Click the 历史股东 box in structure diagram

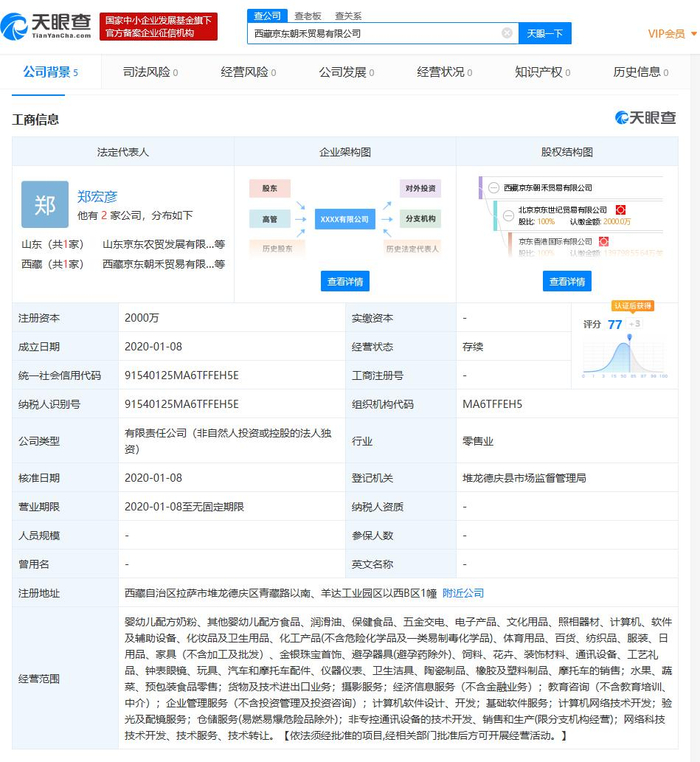[277, 248]
